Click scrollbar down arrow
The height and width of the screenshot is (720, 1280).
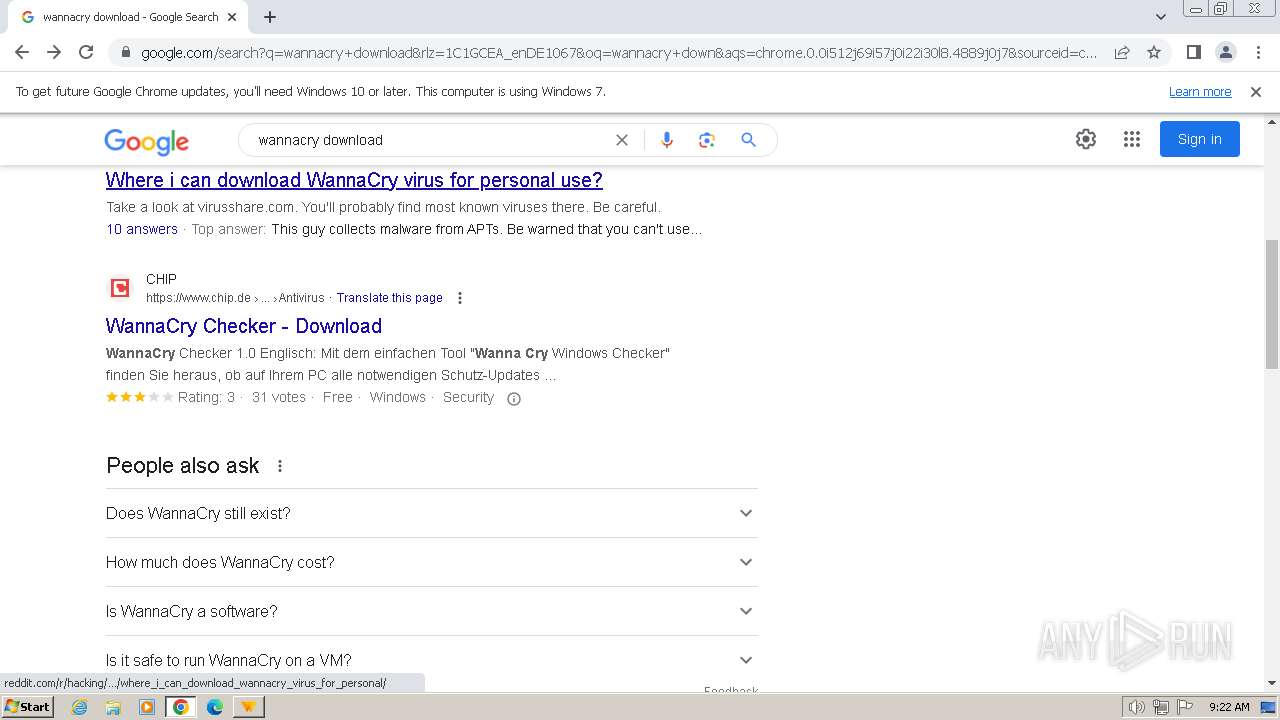(x=1272, y=683)
